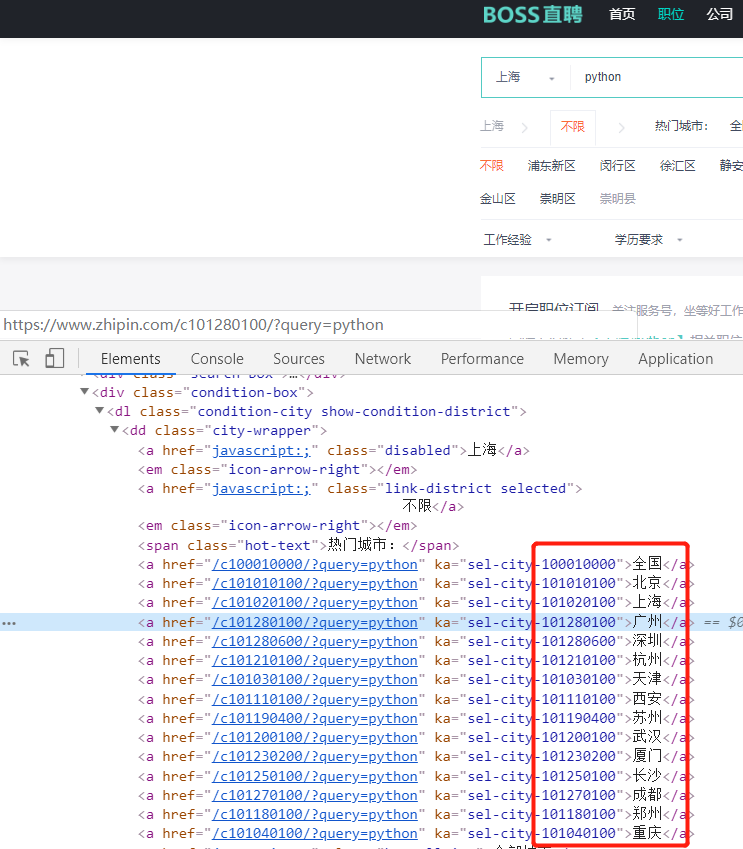Click the 上海 breadcrumb in the city row
The height and width of the screenshot is (849, 743).
(492, 127)
